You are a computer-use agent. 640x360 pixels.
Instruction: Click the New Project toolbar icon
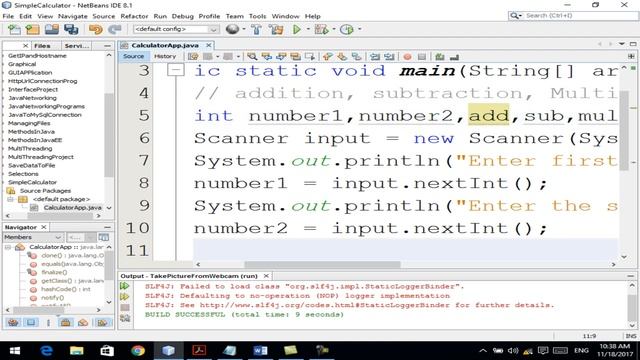[33, 29]
